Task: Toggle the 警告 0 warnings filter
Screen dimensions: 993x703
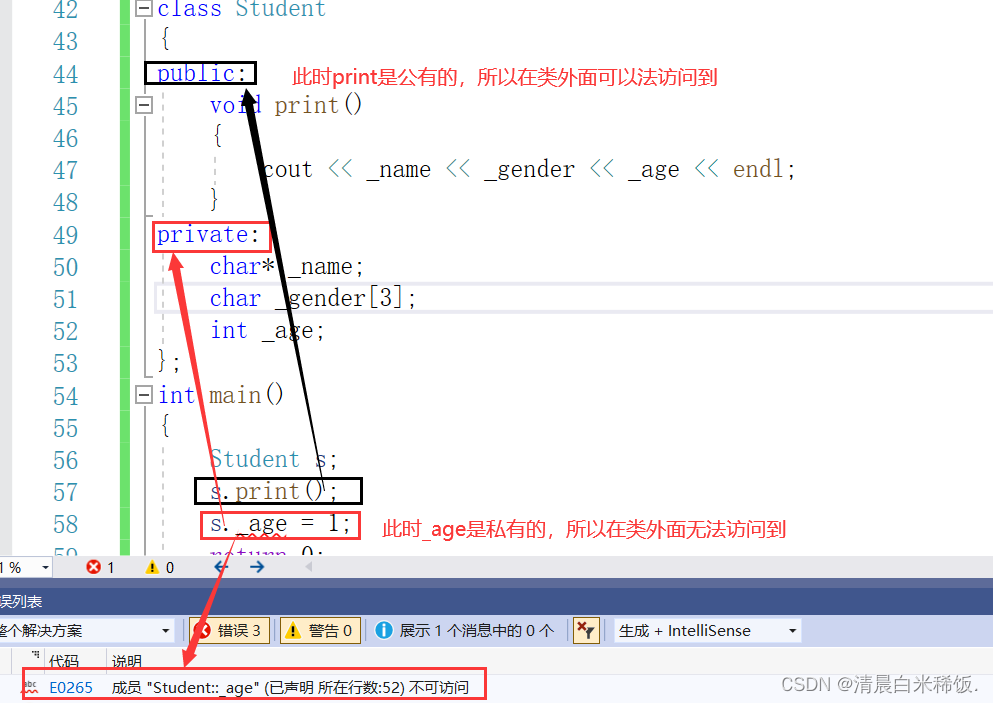Action: [x=320, y=631]
